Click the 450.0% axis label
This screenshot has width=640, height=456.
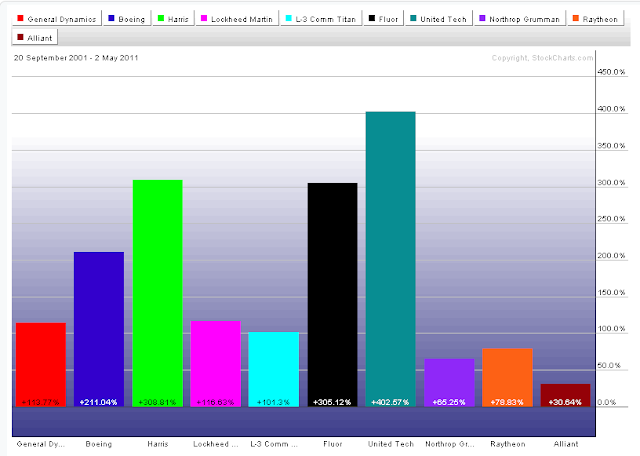(611, 72)
